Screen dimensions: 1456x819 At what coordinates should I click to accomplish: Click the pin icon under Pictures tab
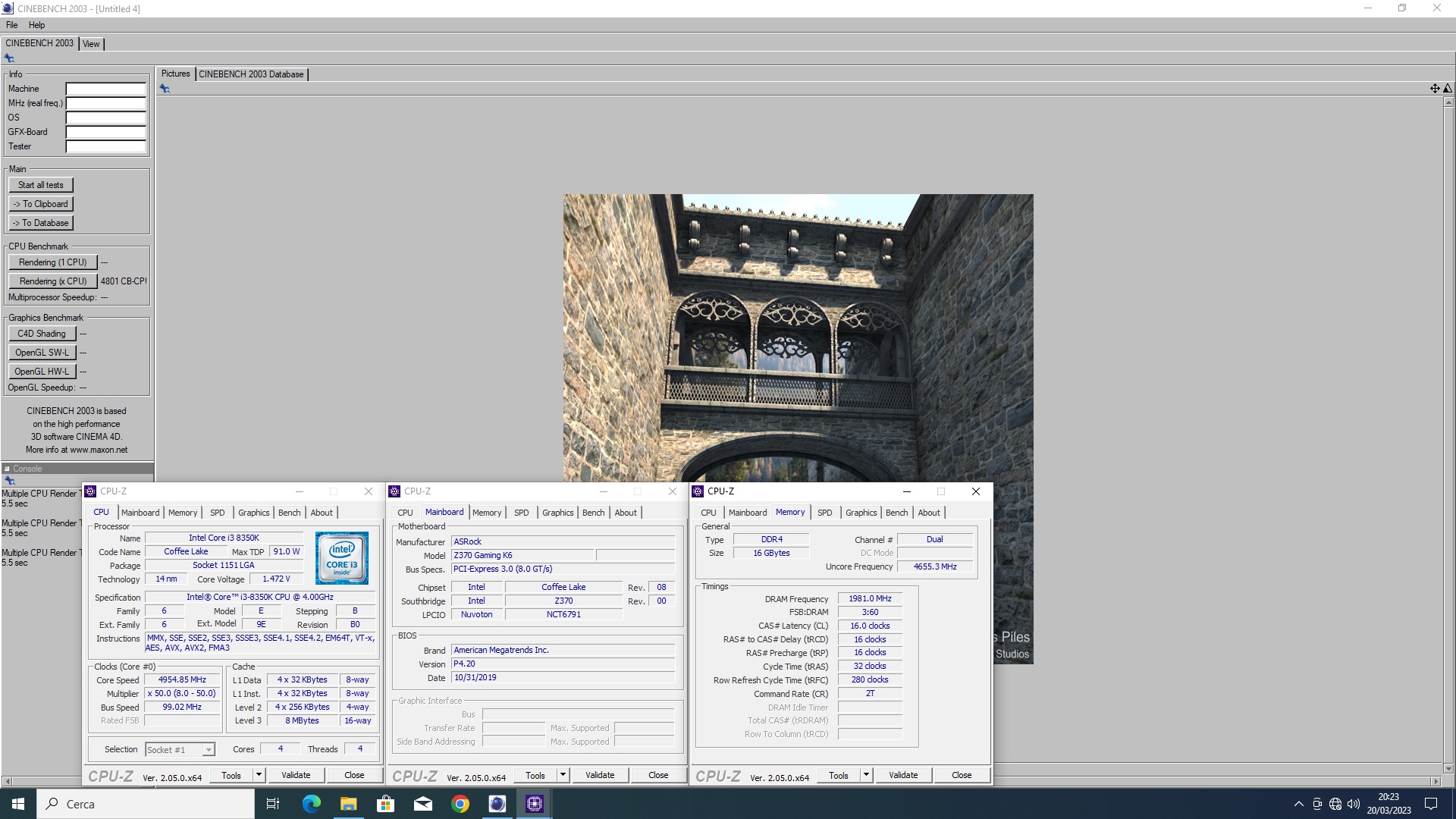[165, 89]
